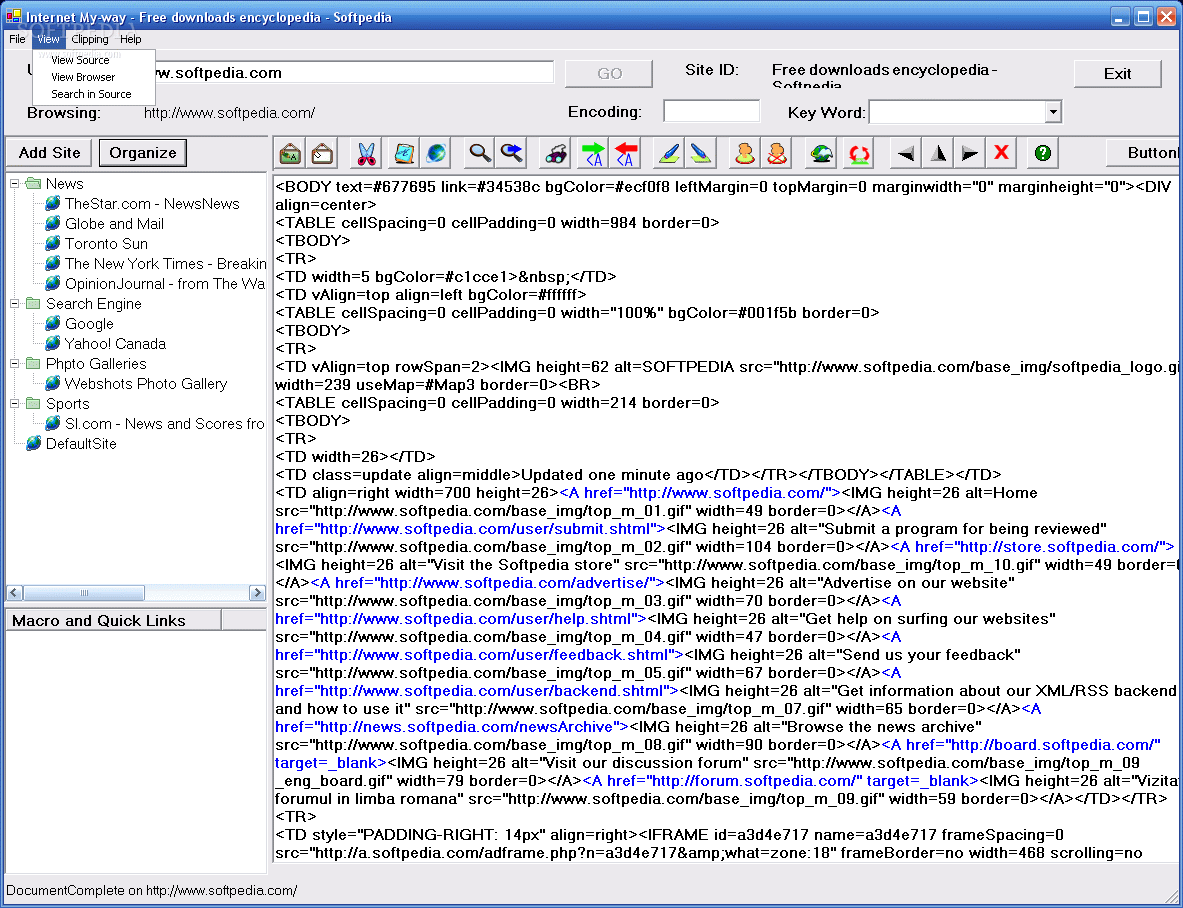The image size is (1183, 908).
Task: Open the Clipping menu
Action: click(90, 39)
